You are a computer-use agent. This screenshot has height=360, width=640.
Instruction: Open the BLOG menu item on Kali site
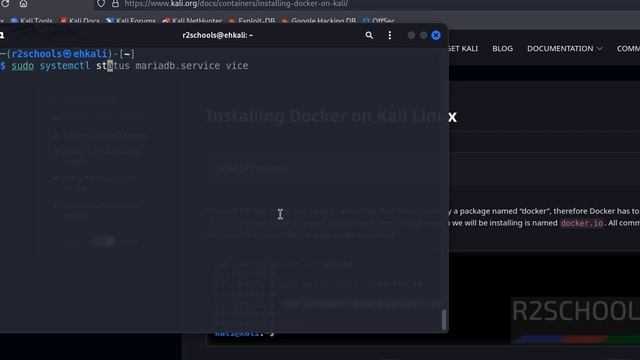(502, 49)
